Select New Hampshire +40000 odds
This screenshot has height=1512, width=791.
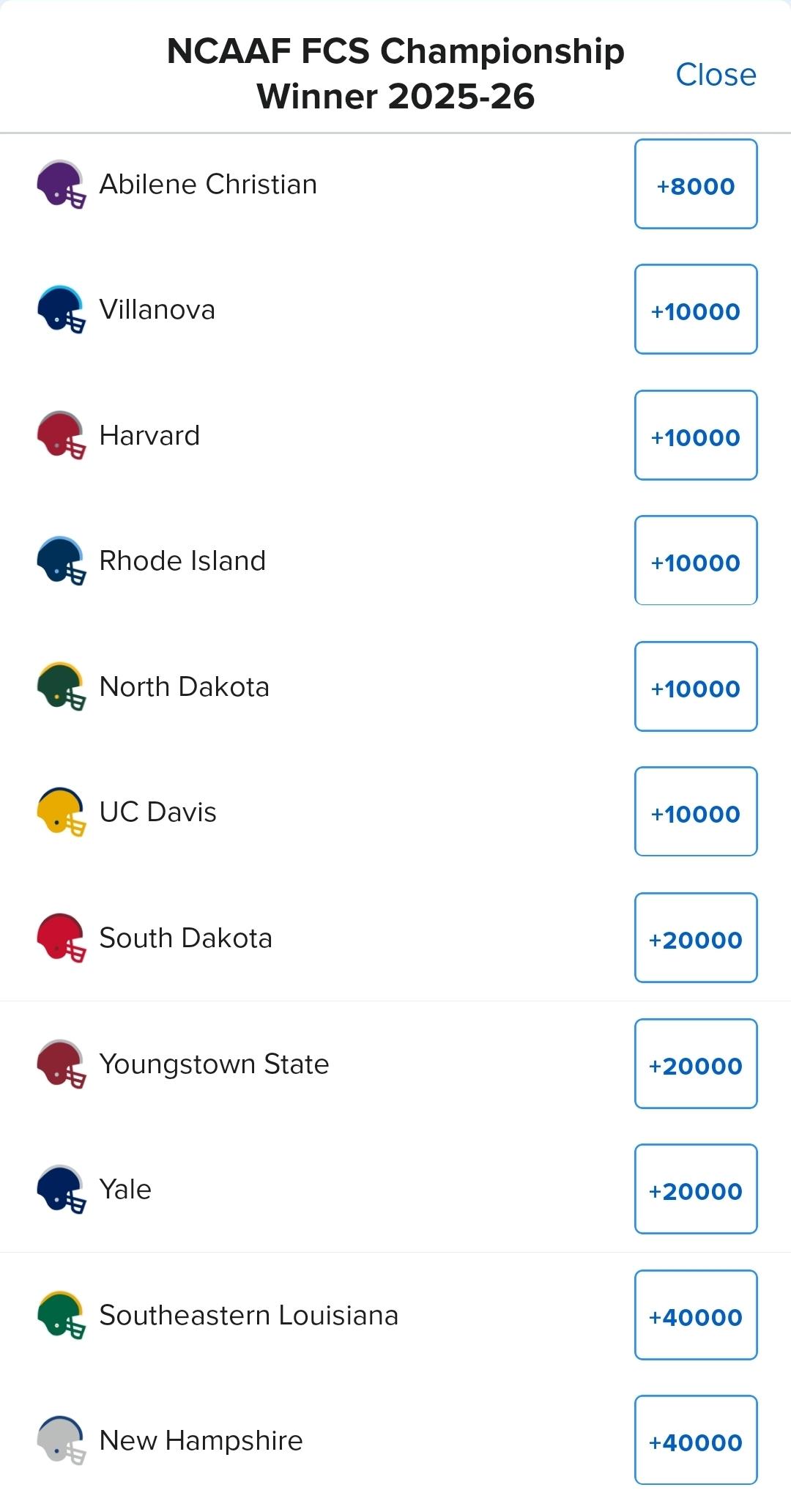tap(696, 1441)
